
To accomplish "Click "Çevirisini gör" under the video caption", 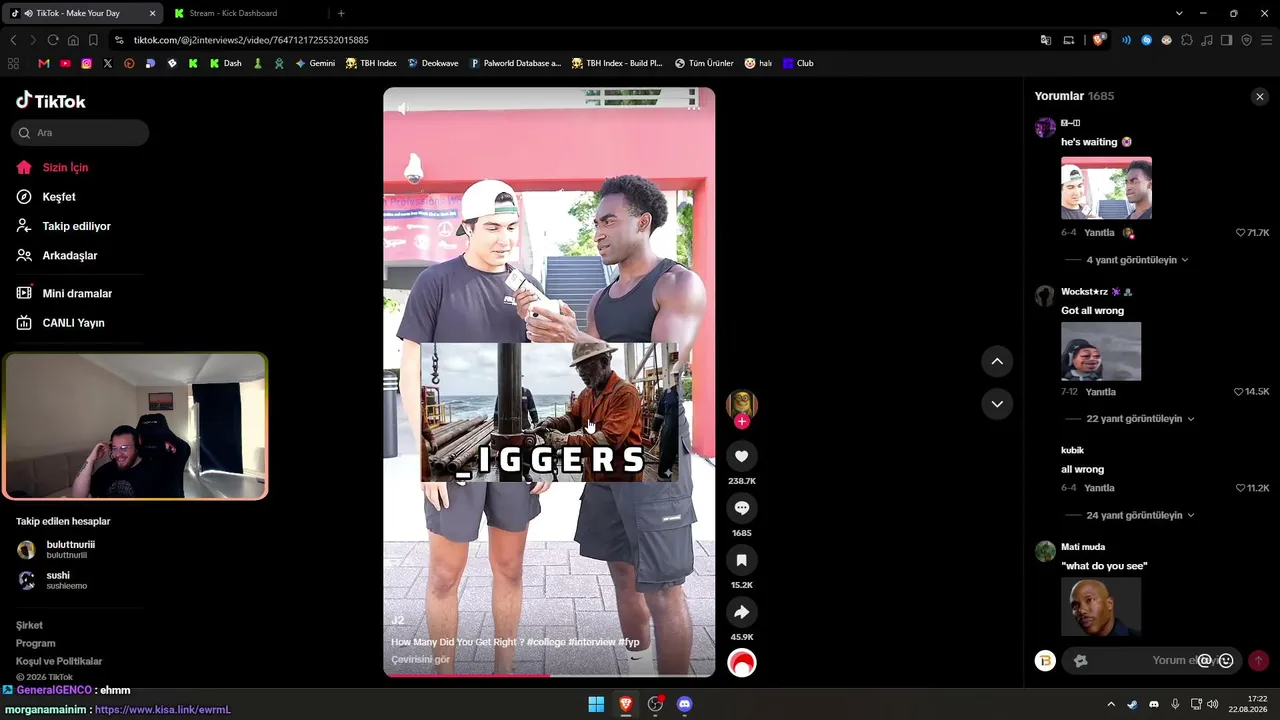I will pos(420,660).
